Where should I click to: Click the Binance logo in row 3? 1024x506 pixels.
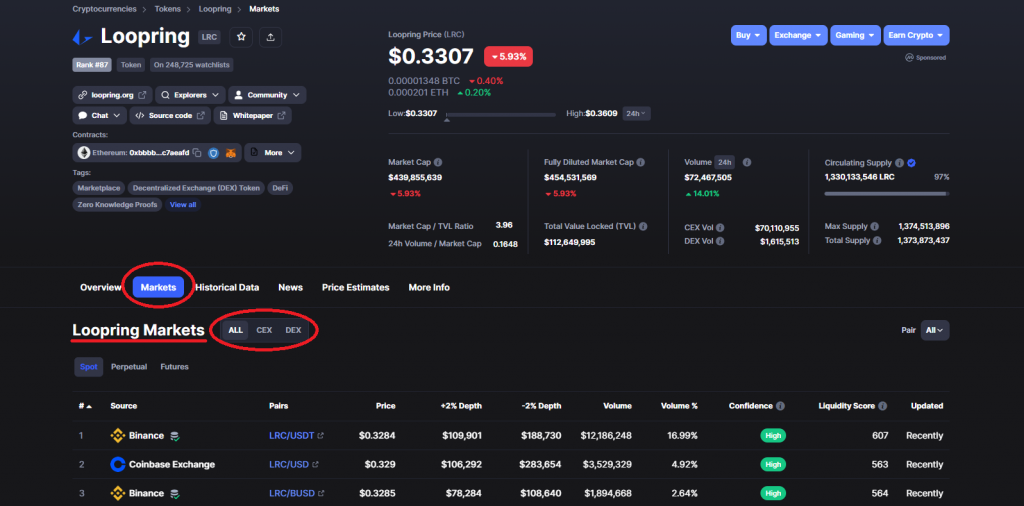[118, 494]
